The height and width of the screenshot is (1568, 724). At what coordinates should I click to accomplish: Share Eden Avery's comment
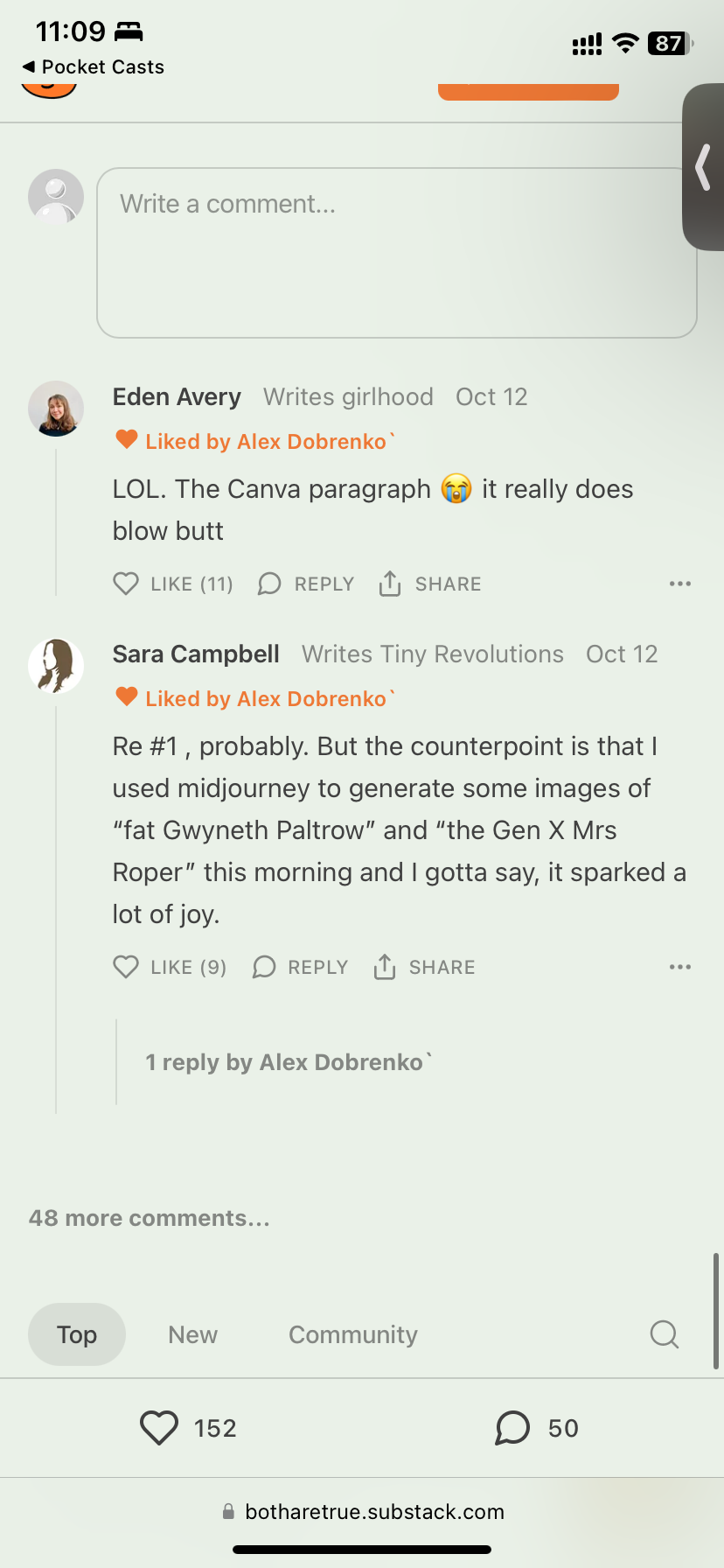[x=390, y=584]
